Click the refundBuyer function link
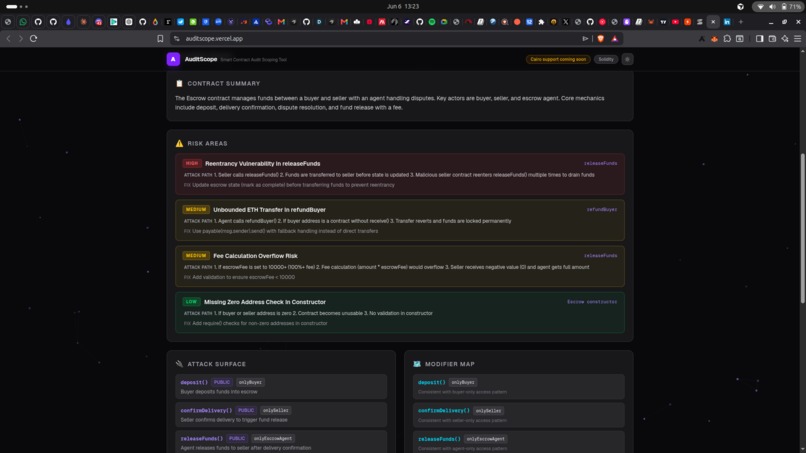 point(602,210)
